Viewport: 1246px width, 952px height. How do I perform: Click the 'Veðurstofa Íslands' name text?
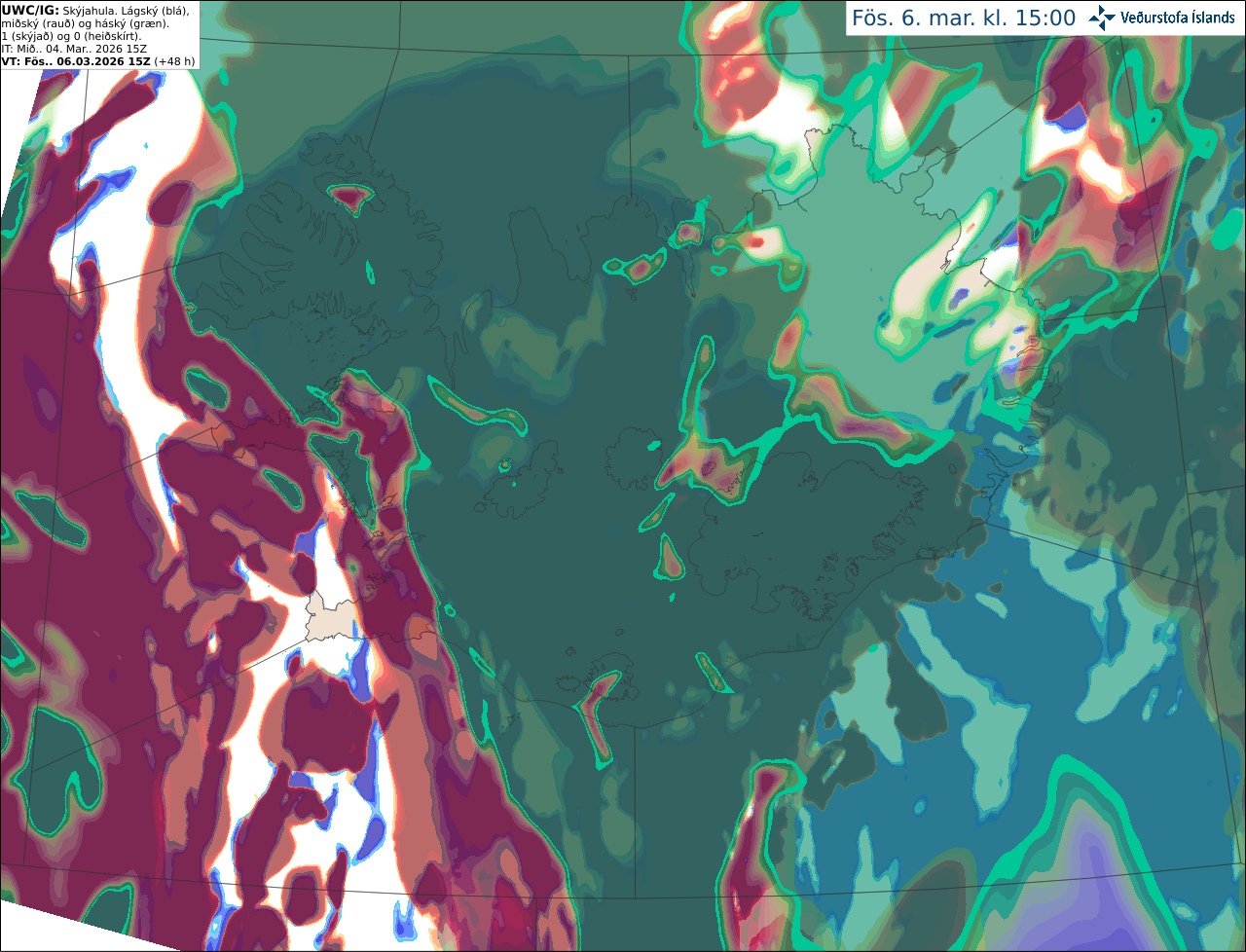click(x=1178, y=18)
